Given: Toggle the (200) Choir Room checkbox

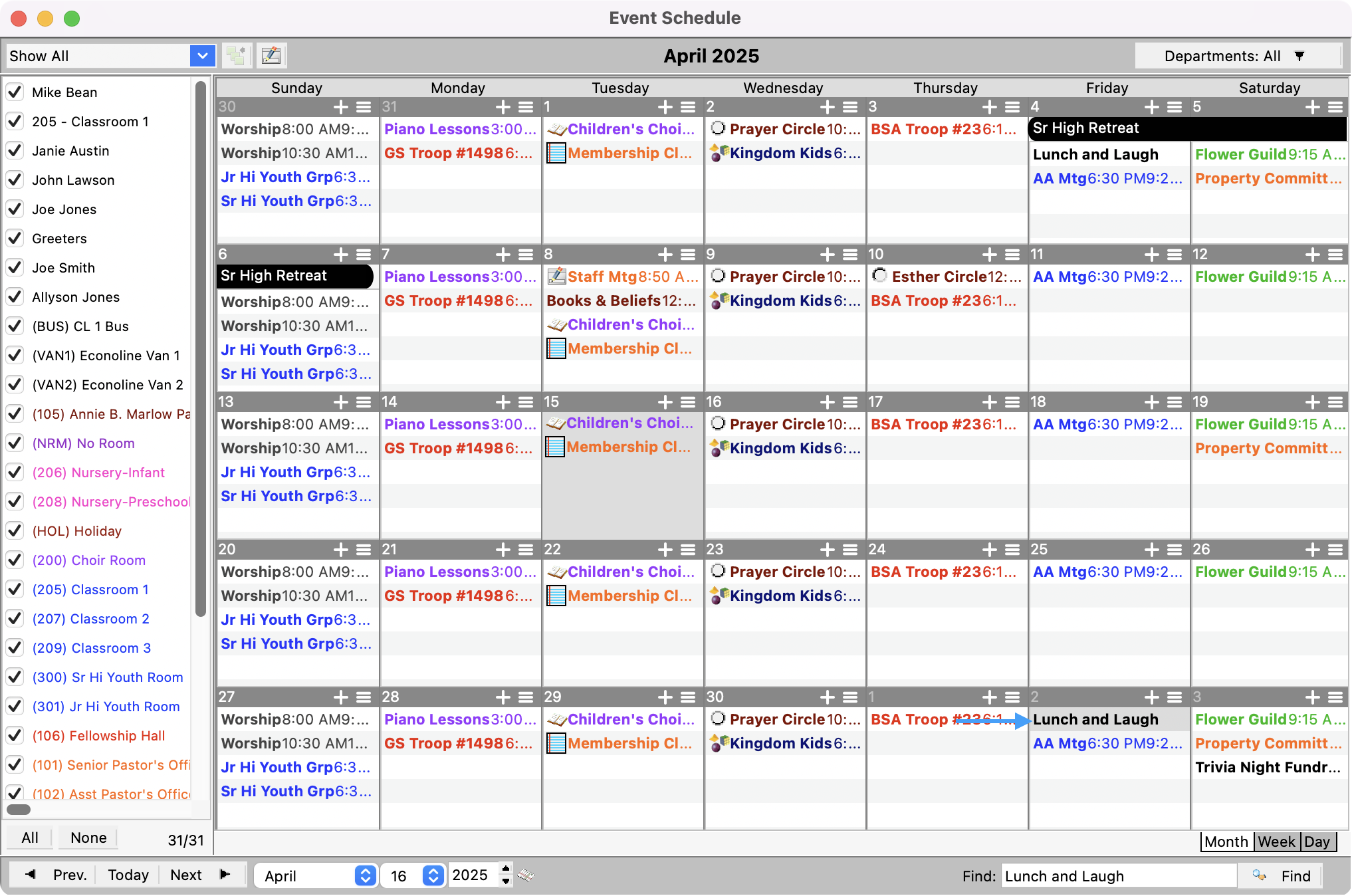Looking at the screenshot, I should tap(15, 560).
